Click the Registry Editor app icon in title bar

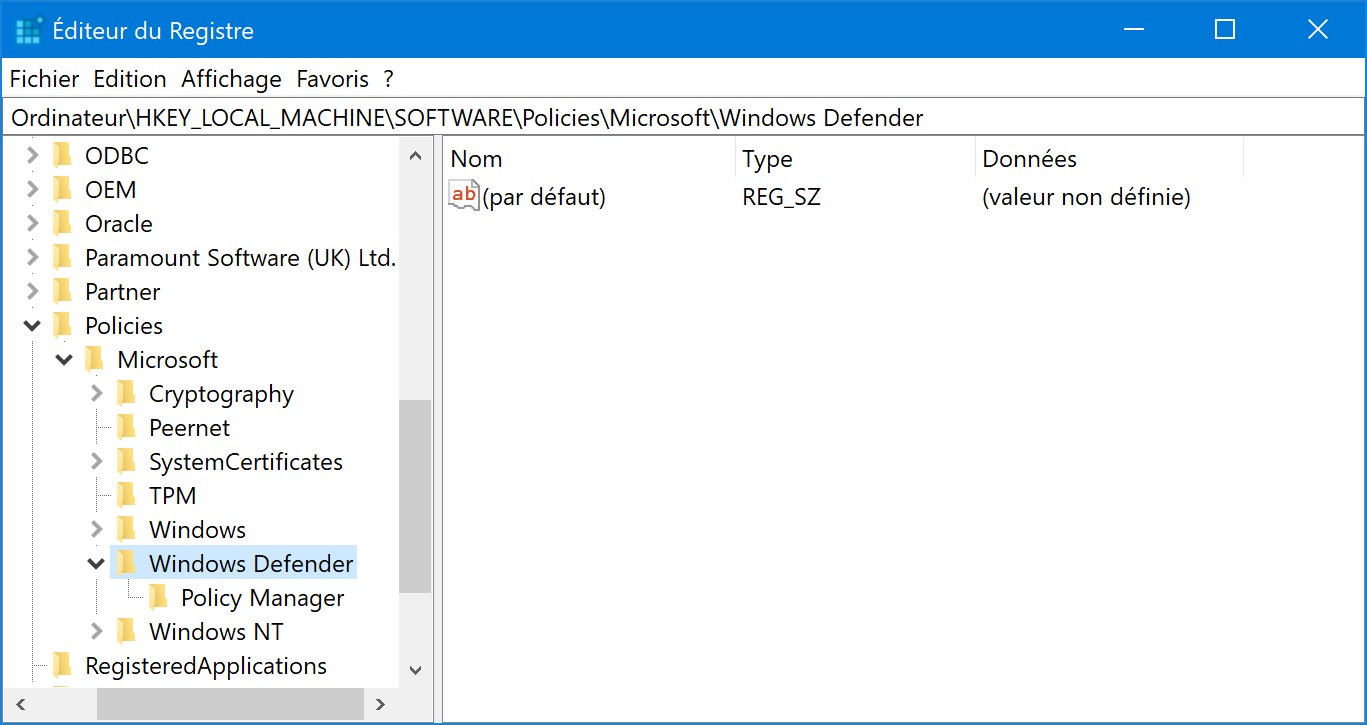point(29,31)
